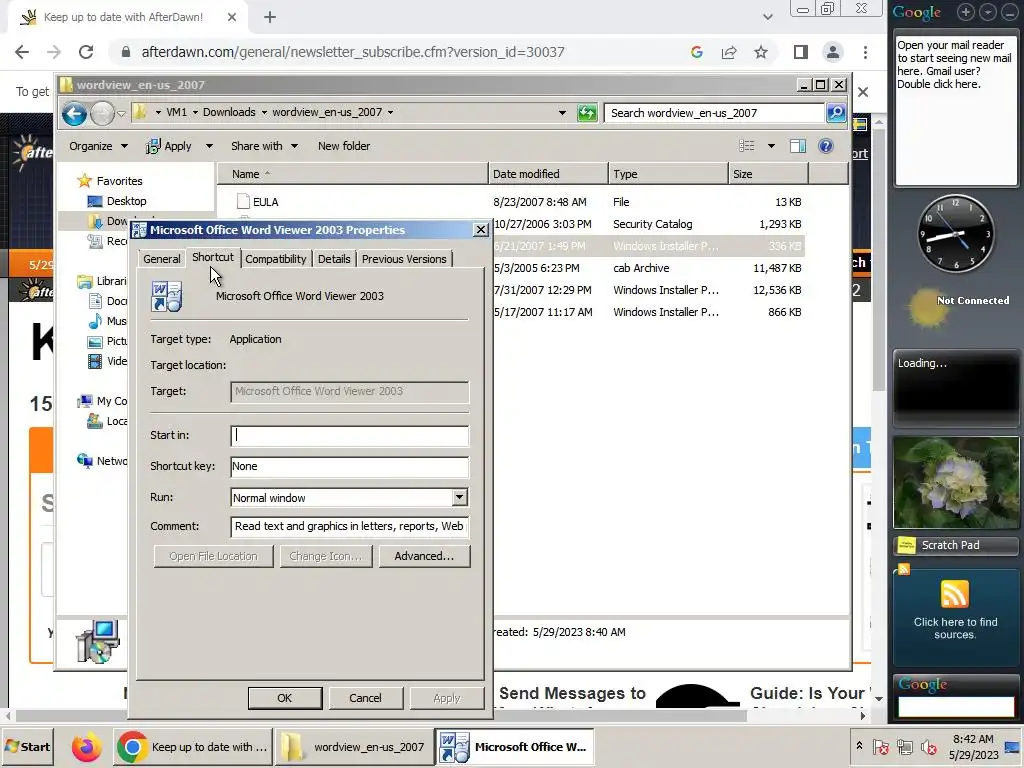Open Explorer recent locations dropdown arrow
The height and width of the screenshot is (768, 1024).
tap(121, 114)
